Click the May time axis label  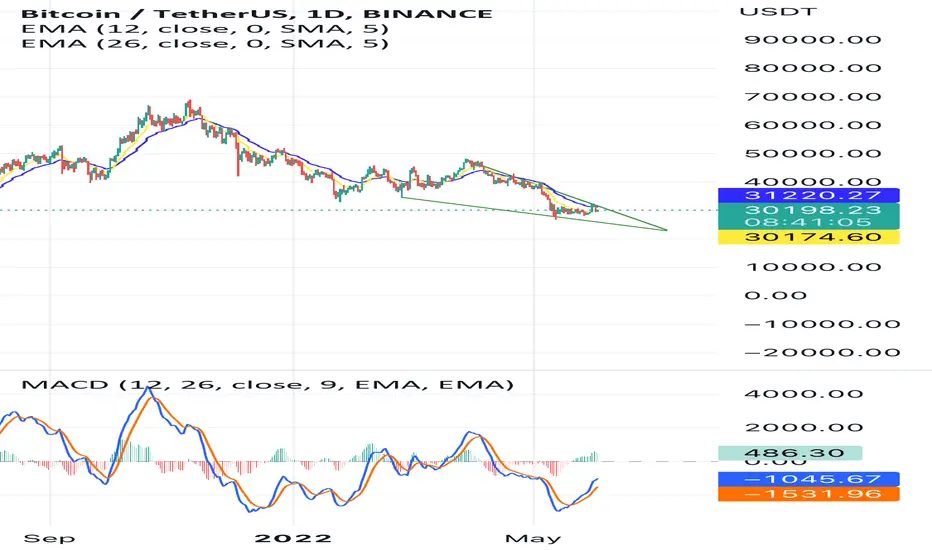(x=533, y=539)
